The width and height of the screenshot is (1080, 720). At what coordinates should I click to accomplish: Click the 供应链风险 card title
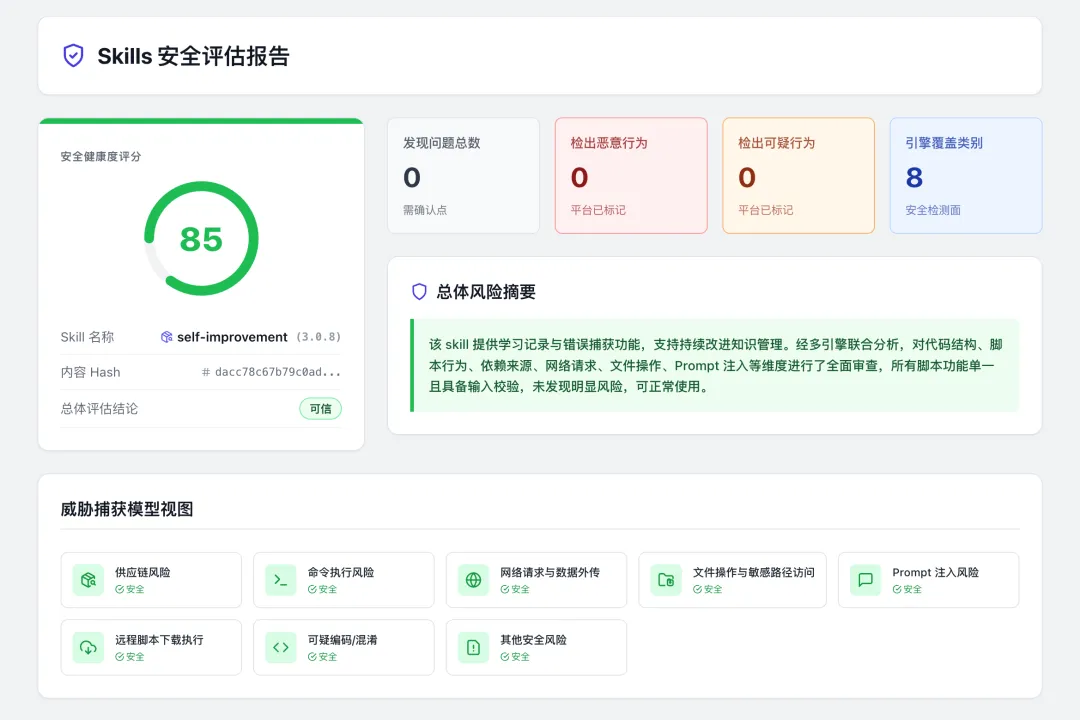[x=143, y=573]
